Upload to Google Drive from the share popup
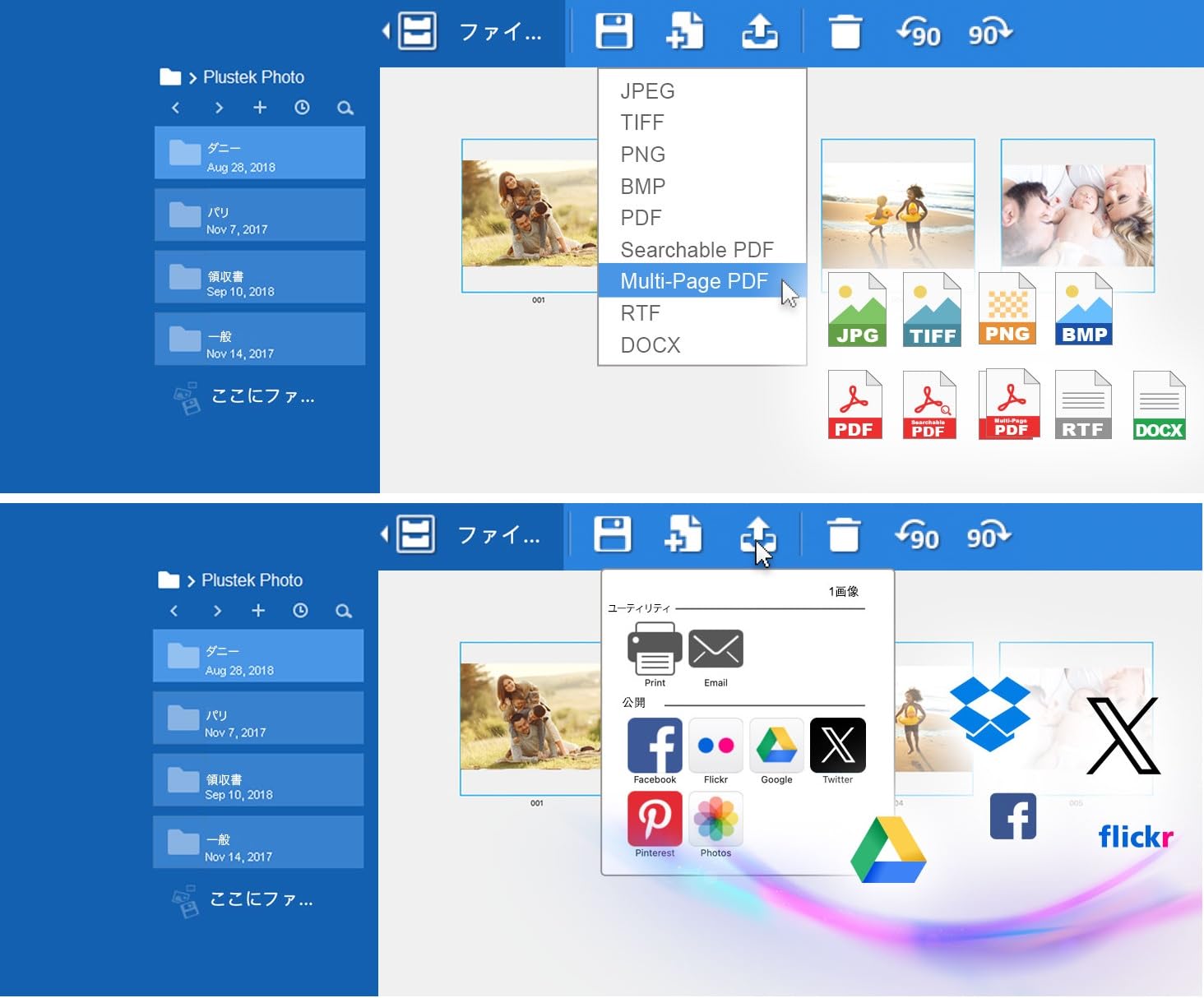 [776, 746]
